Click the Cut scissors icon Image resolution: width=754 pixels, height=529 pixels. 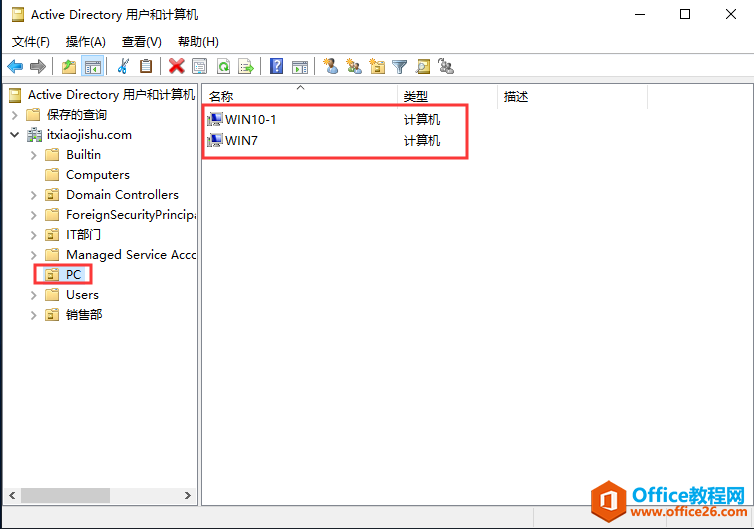[x=124, y=66]
